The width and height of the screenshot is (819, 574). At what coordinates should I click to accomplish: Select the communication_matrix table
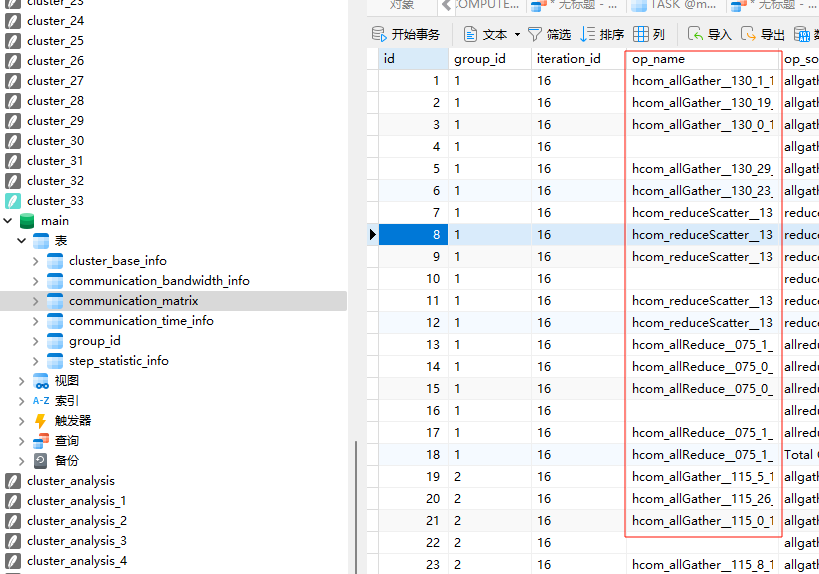133,301
